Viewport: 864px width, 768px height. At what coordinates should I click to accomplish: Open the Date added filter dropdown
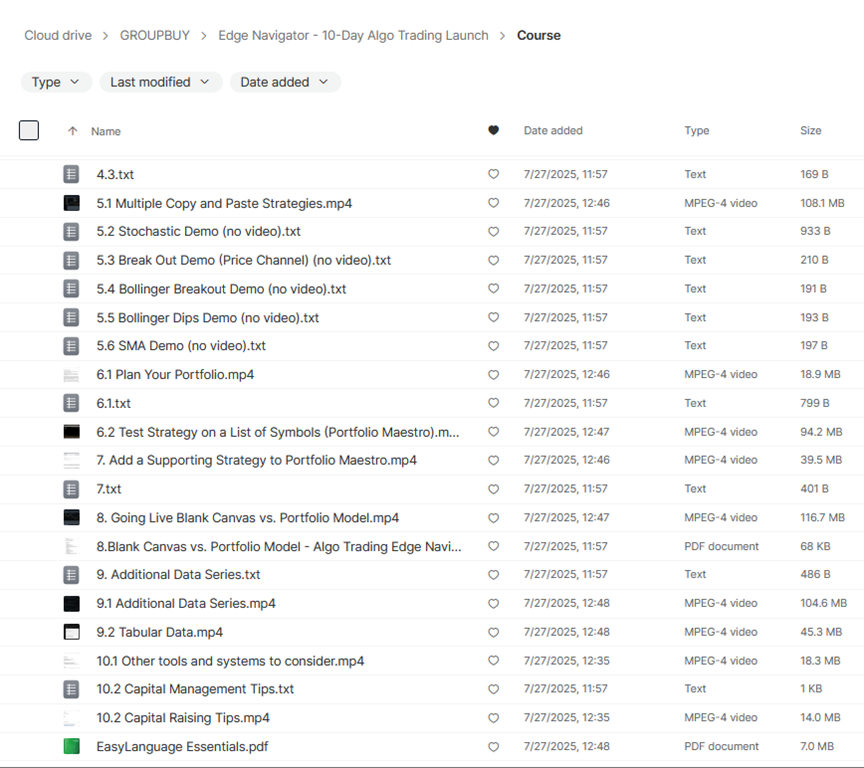pyautogui.click(x=285, y=82)
